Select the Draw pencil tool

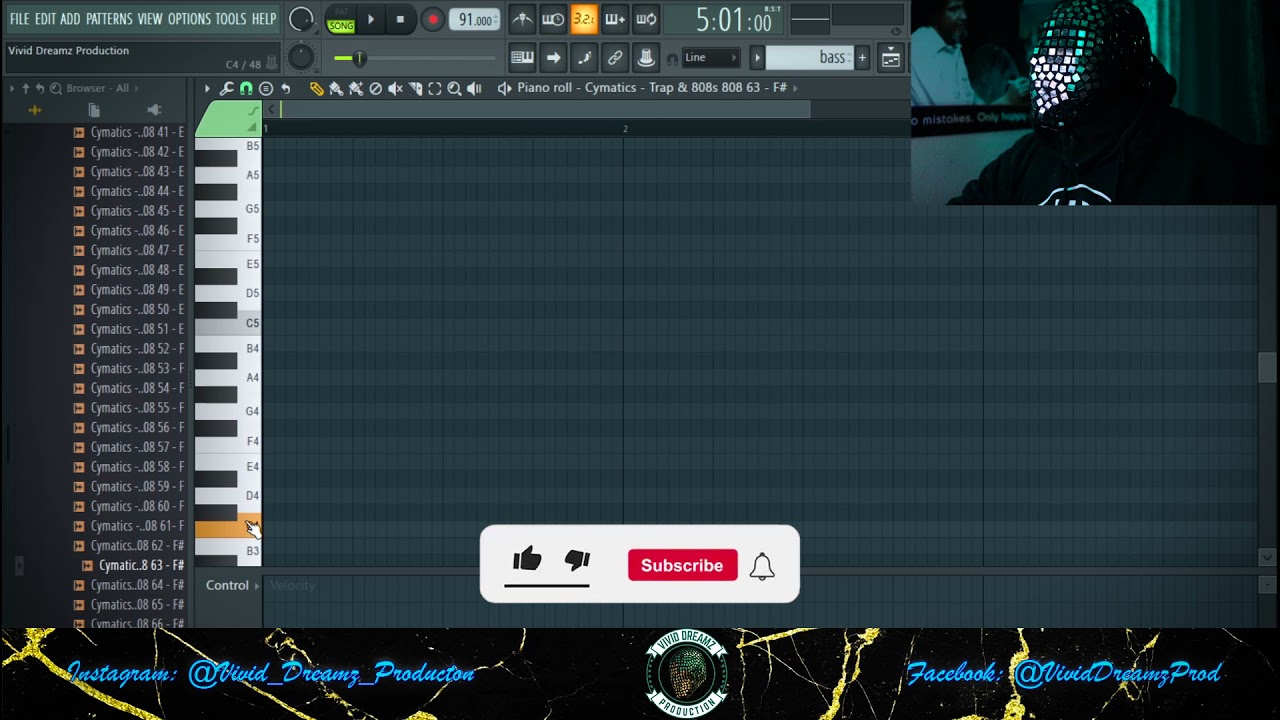(x=316, y=88)
